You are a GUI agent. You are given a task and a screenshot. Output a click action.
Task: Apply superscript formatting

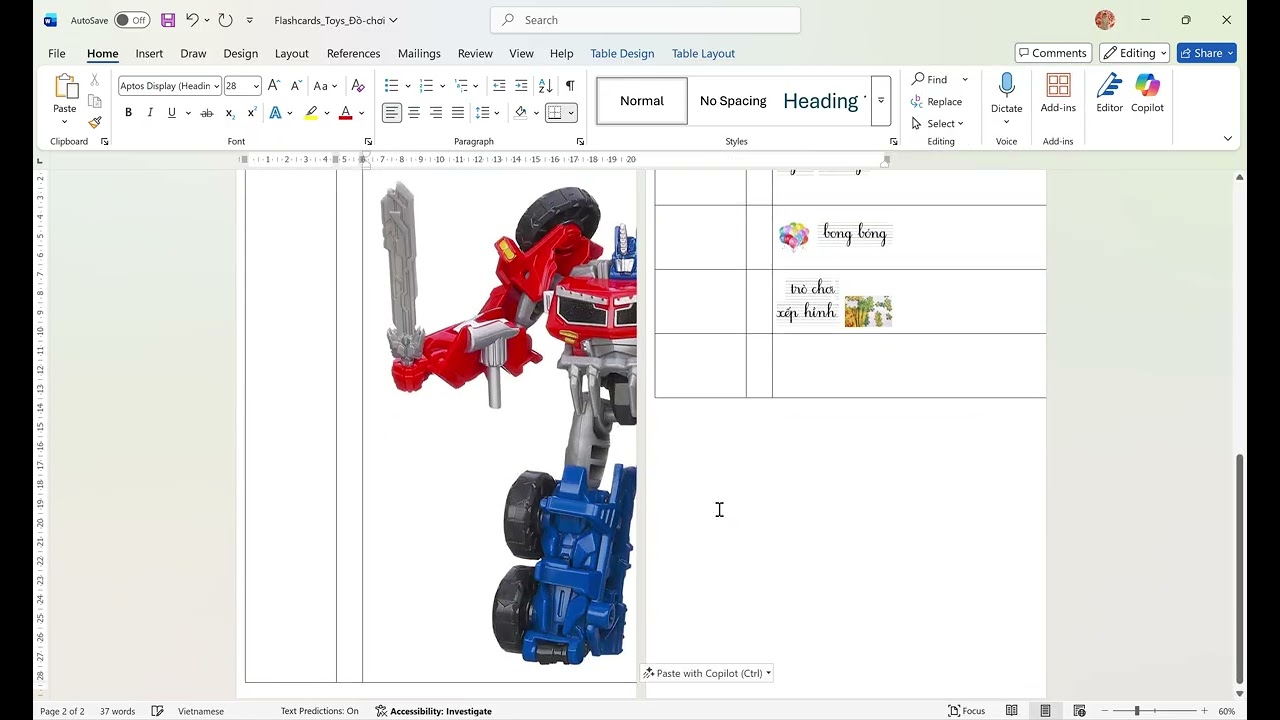coord(252,113)
